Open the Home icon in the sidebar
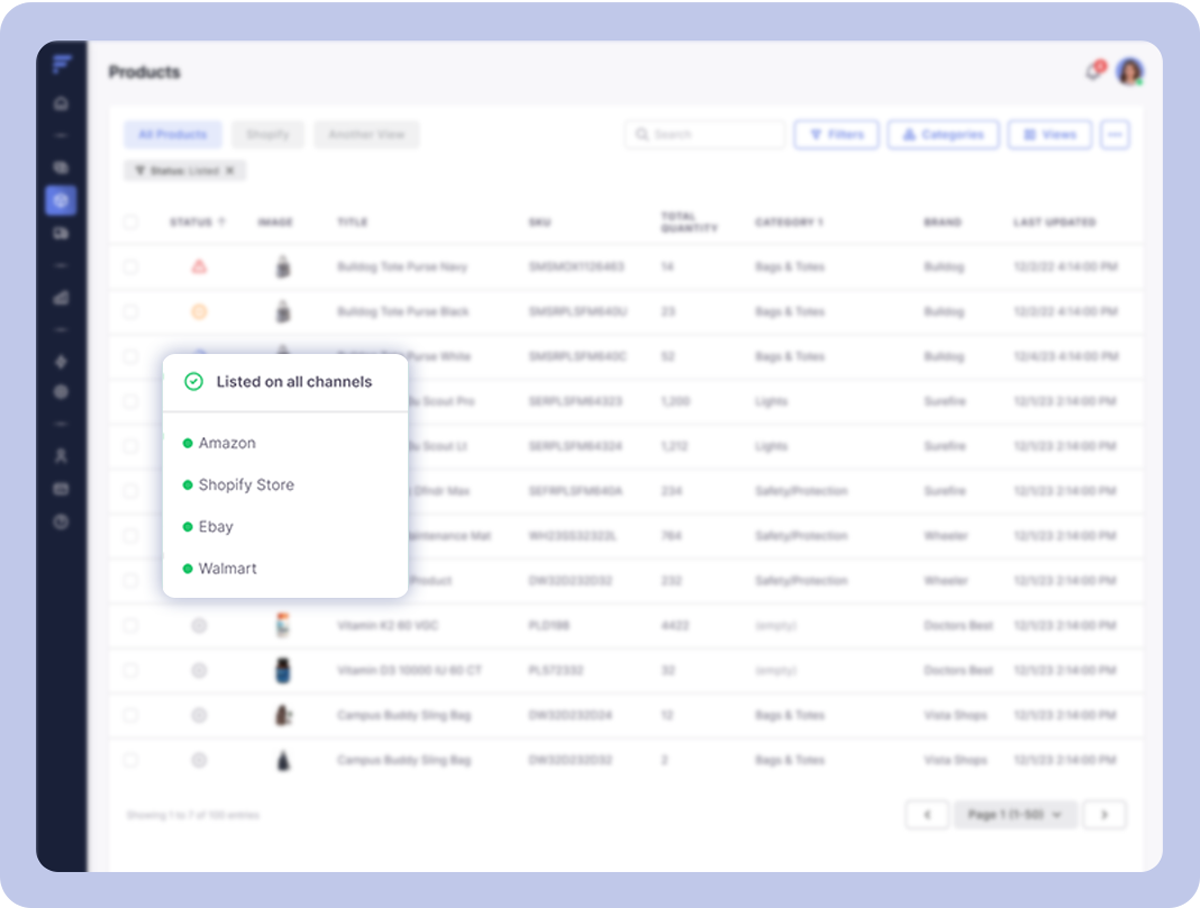 [x=61, y=102]
